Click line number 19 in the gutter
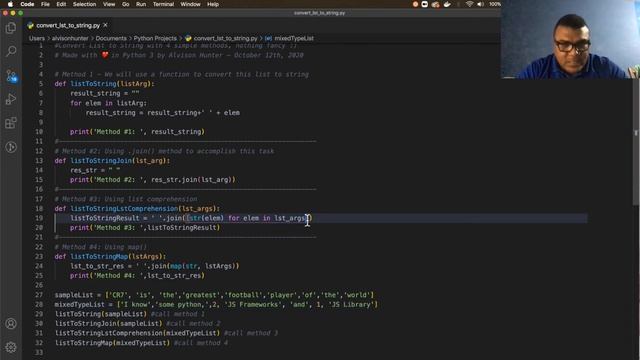This screenshot has width=640, height=360. click(39, 218)
